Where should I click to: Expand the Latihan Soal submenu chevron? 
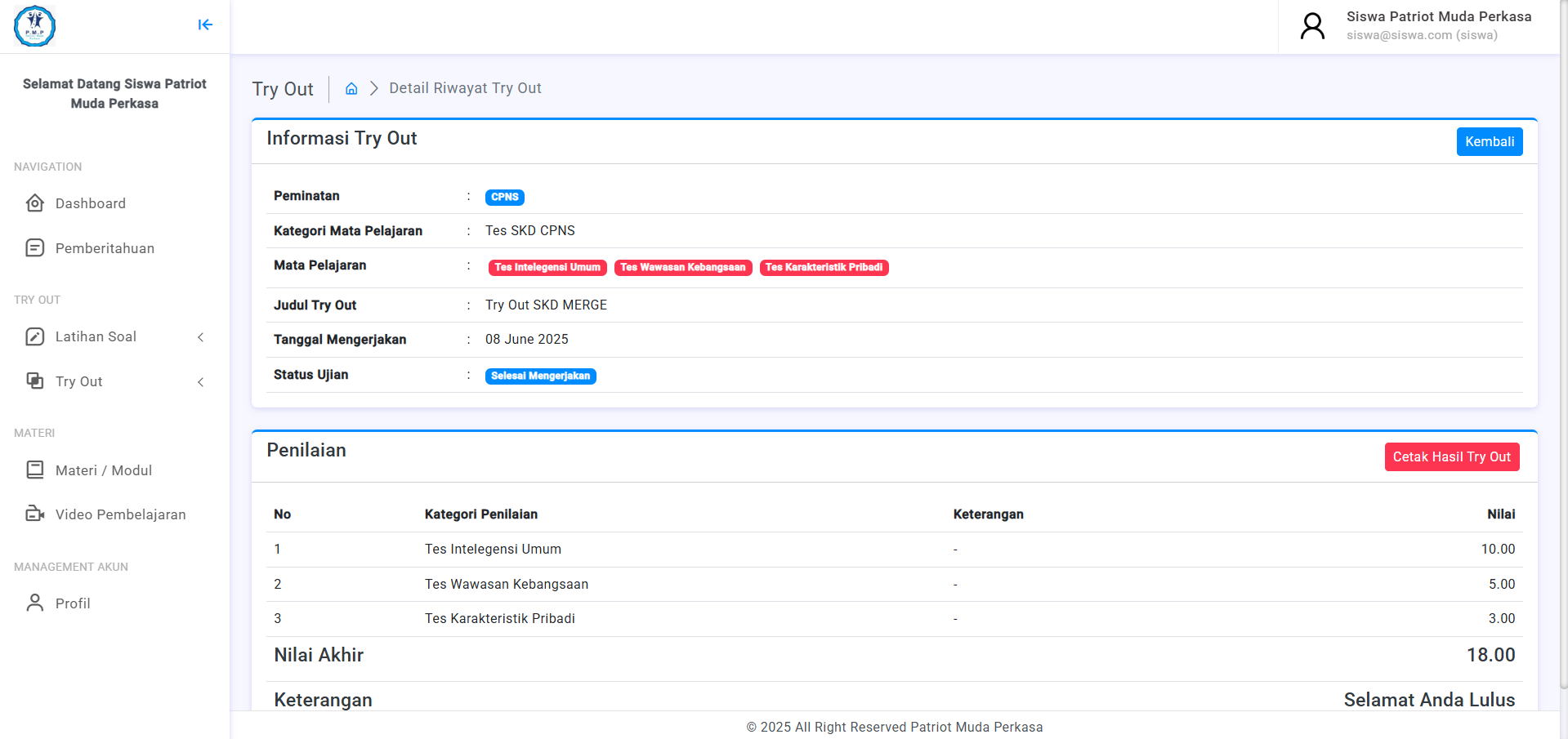[x=201, y=337]
